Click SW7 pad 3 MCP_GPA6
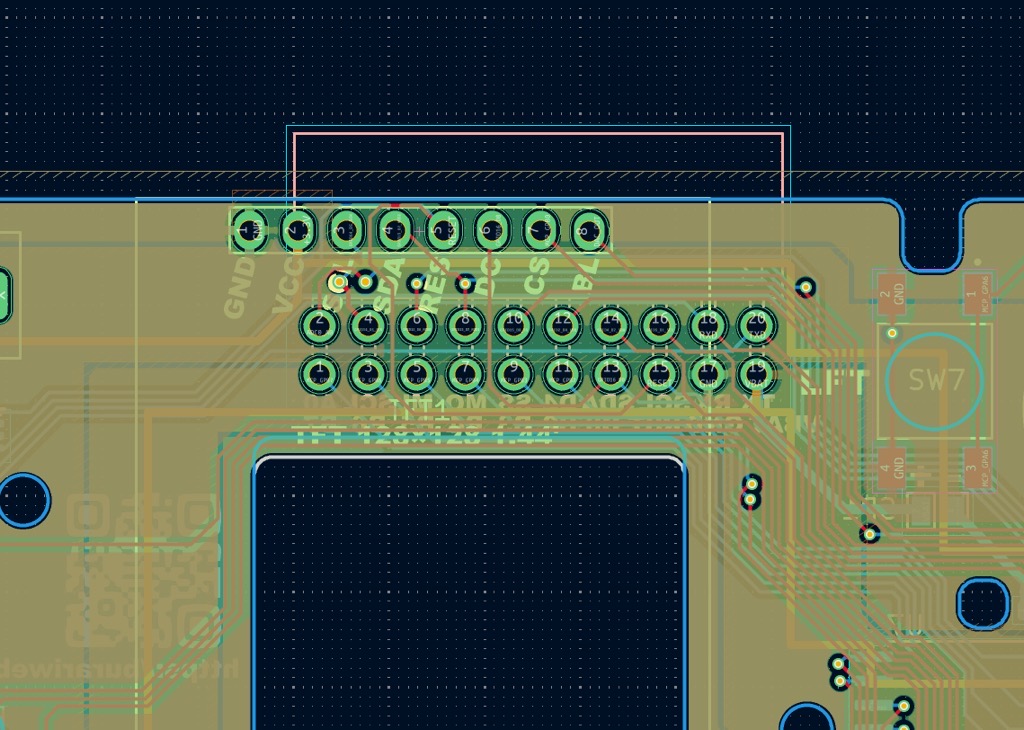The height and width of the screenshot is (730, 1024). pyautogui.click(x=971, y=466)
